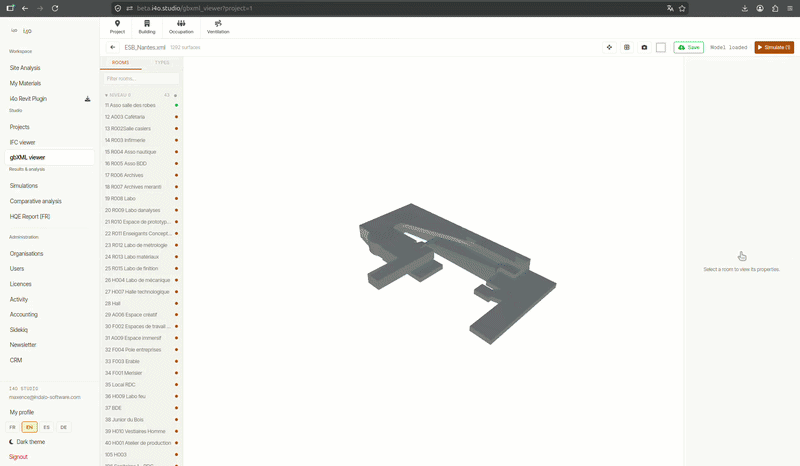
Task: Click the browser address bar
Action: coord(399,8)
